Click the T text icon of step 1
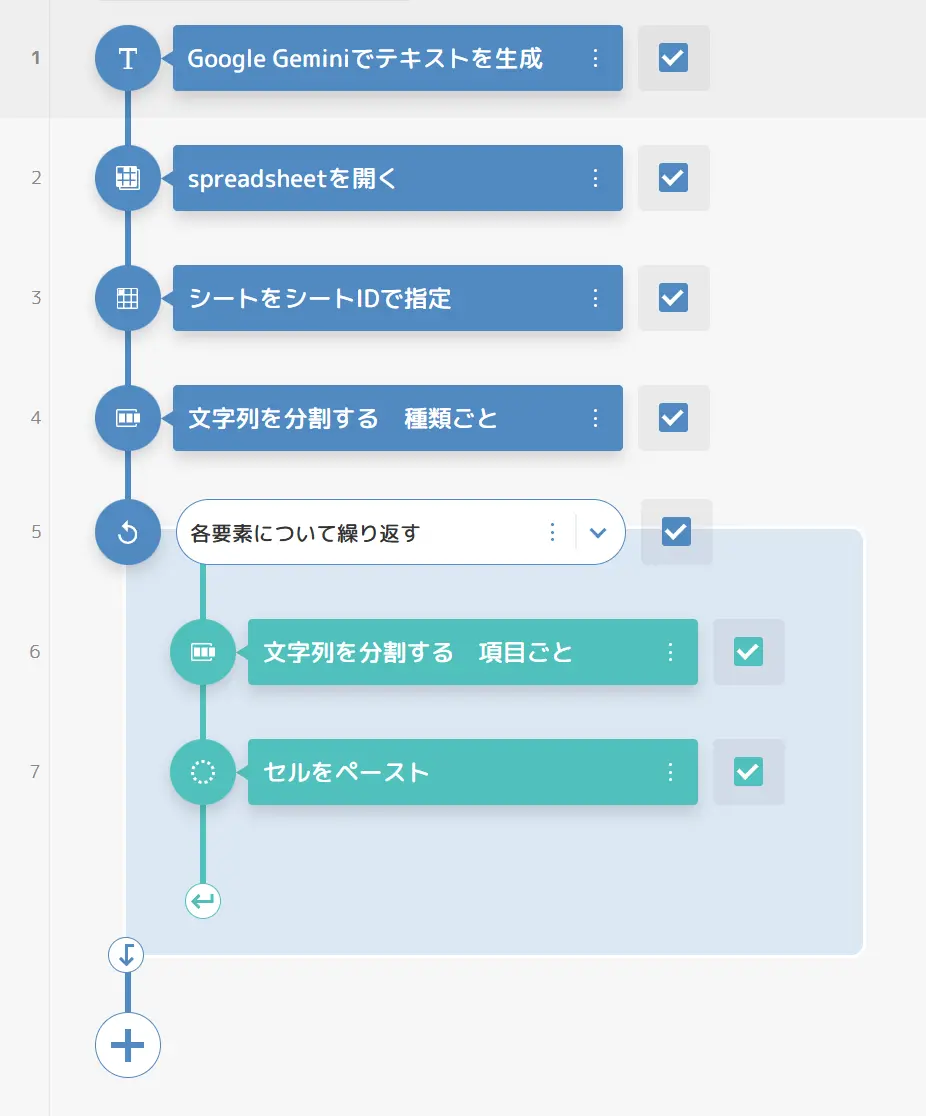This screenshot has height=1116, width=926. coord(128,58)
